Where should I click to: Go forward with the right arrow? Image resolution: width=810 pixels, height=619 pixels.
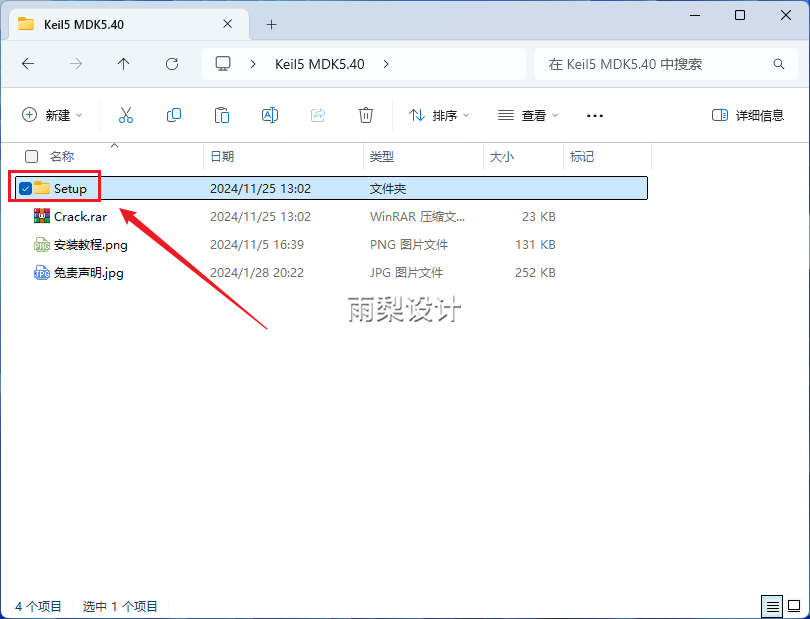76,64
